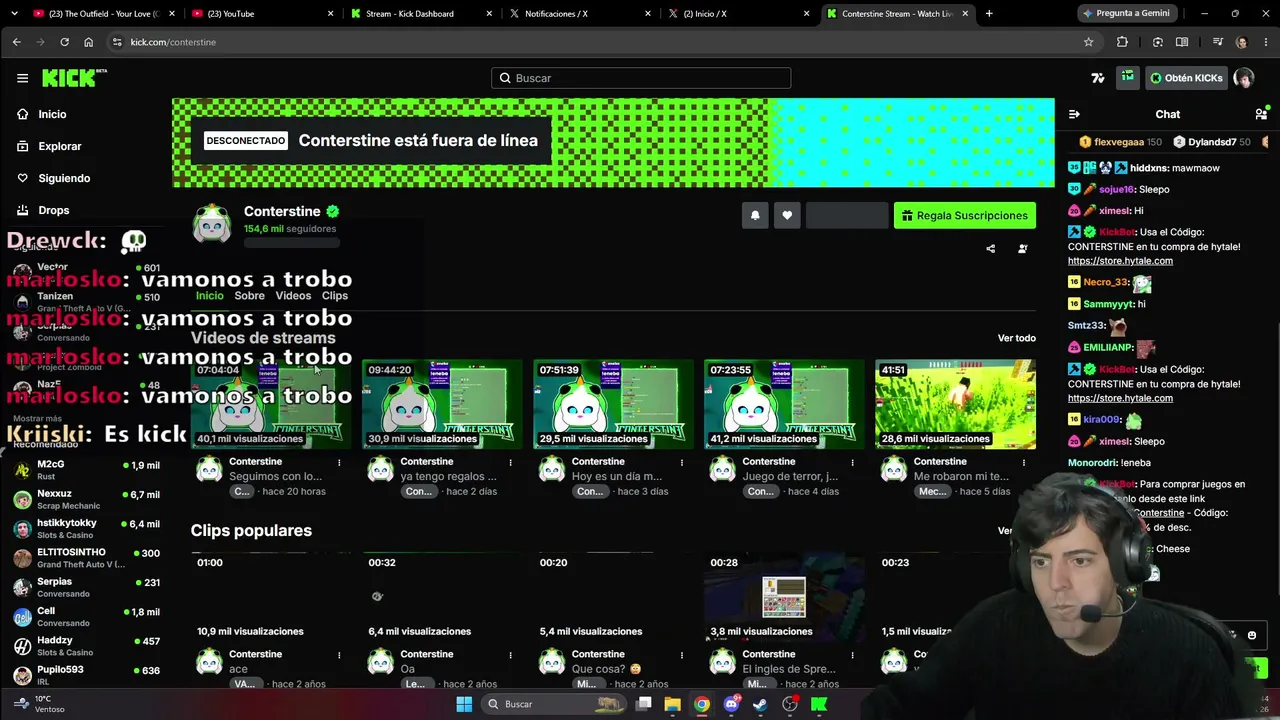The width and height of the screenshot is (1280, 720).
Task: Open the 07:23:55 stream video thumbnail
Action: tap(784, 404)
